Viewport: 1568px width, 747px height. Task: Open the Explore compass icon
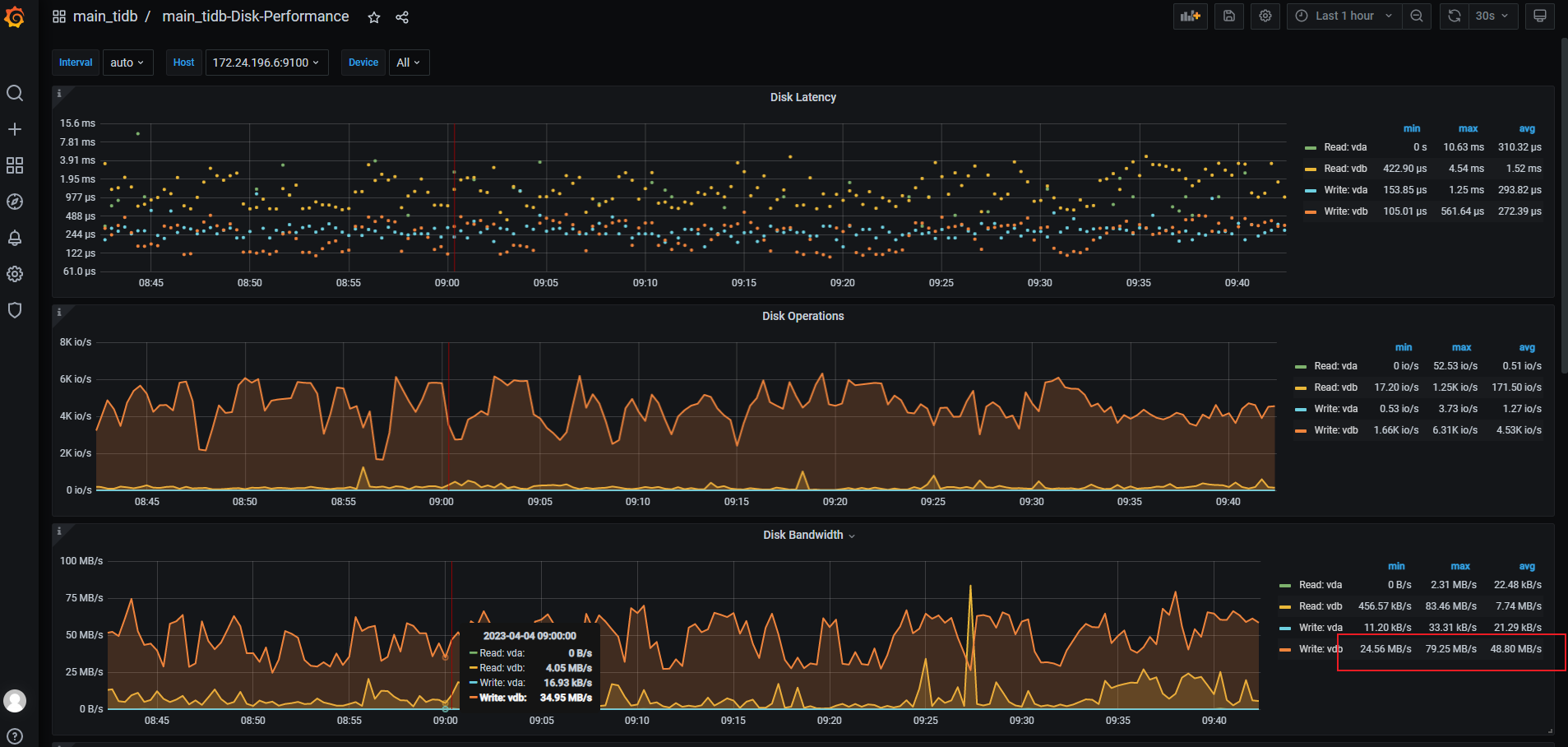(x=15, y=202)
